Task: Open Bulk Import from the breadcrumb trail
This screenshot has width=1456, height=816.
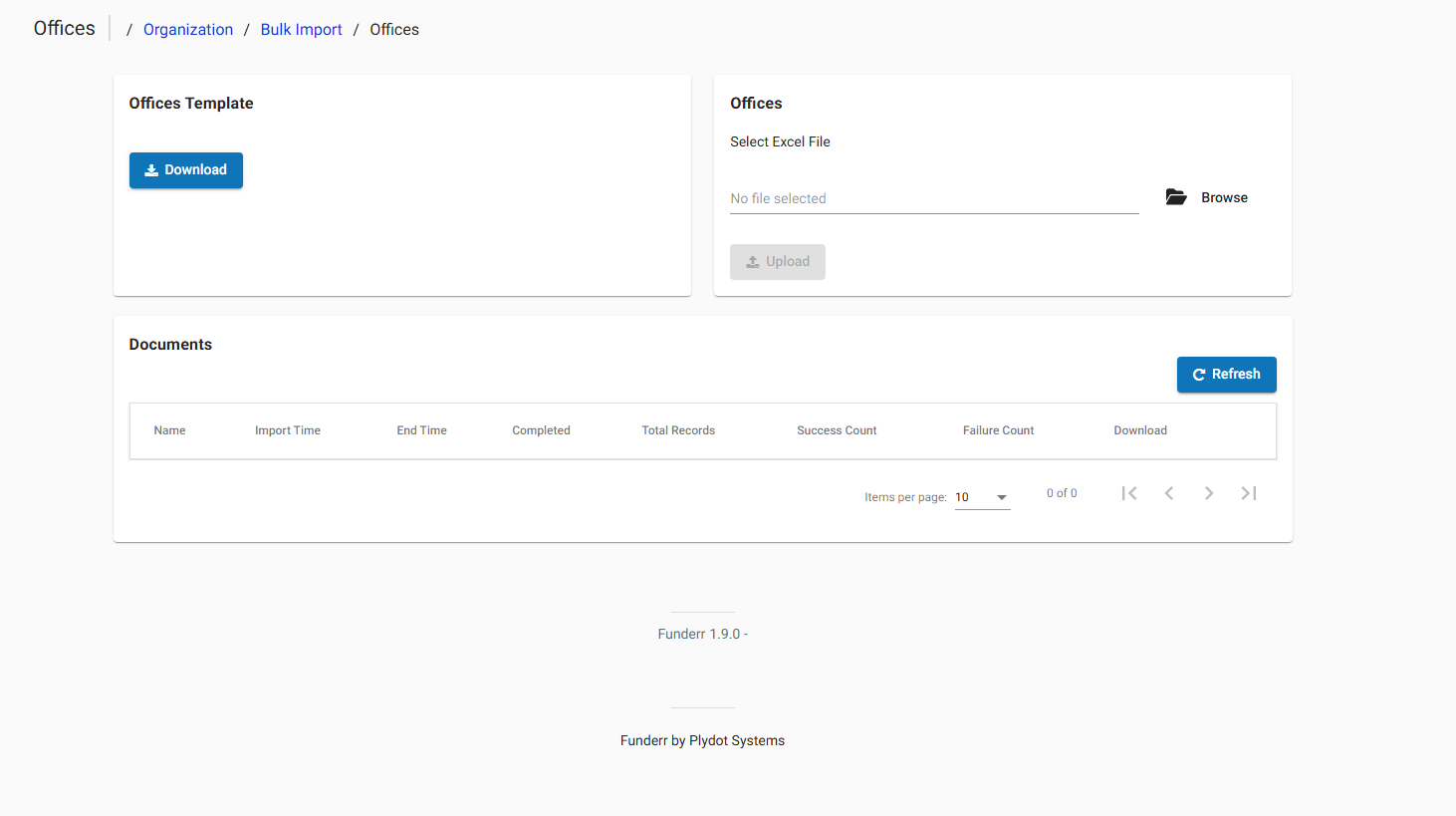Action: point(301,29)
